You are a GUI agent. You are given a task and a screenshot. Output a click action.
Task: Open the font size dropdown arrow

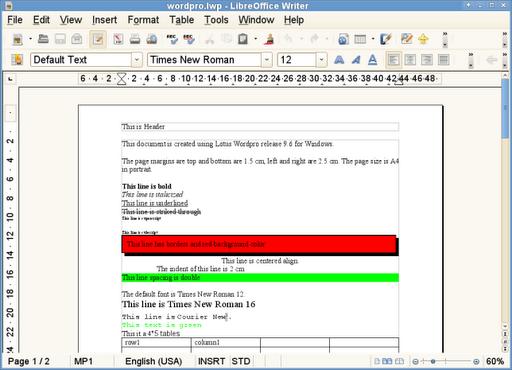pos(321,60)
